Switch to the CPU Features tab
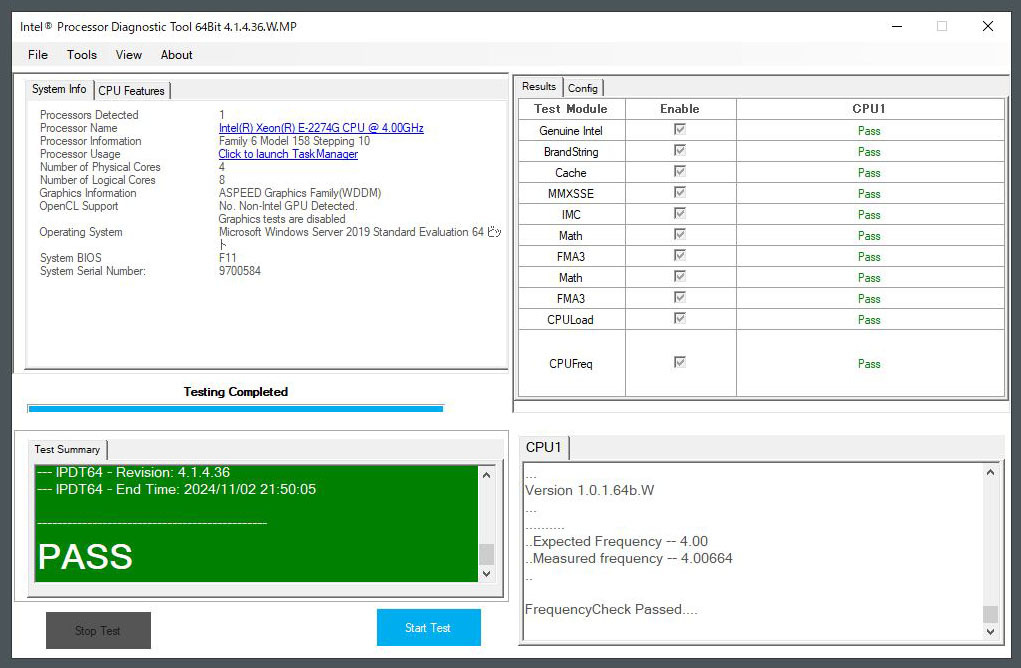Image resolution: width=1021 pixels, height=668 pixels. point(132,90)
